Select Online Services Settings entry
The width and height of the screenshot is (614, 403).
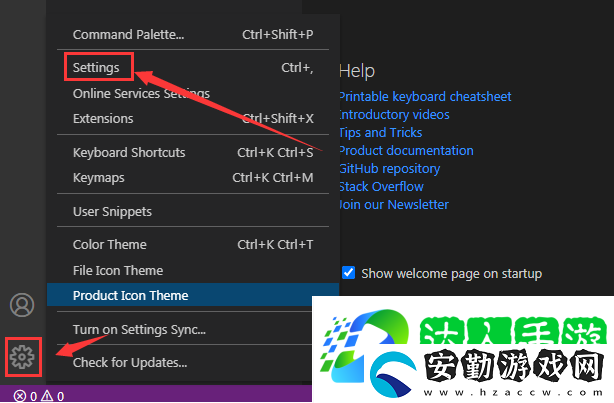coord(193,93)
